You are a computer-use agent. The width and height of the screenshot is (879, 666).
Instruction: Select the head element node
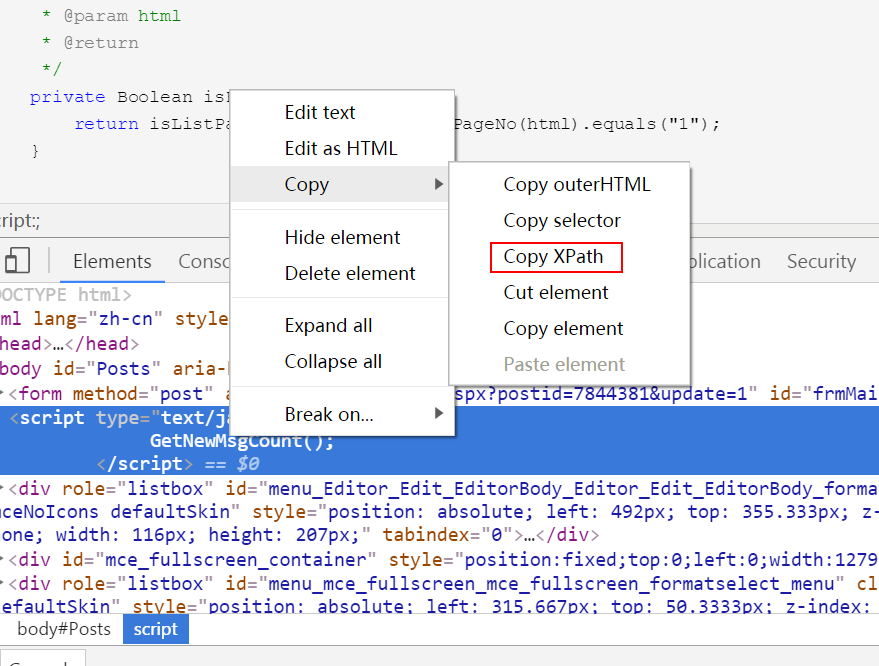(x=68, y=343)
